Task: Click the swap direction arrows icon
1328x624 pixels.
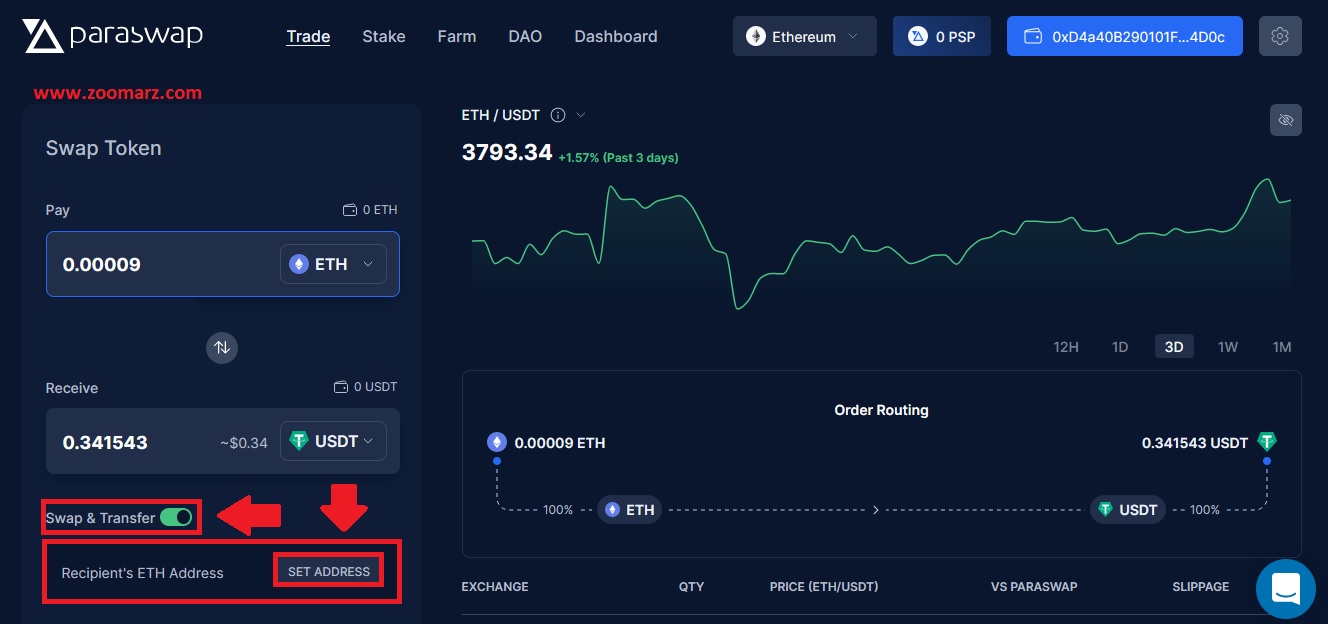Action: coord(222,347)
